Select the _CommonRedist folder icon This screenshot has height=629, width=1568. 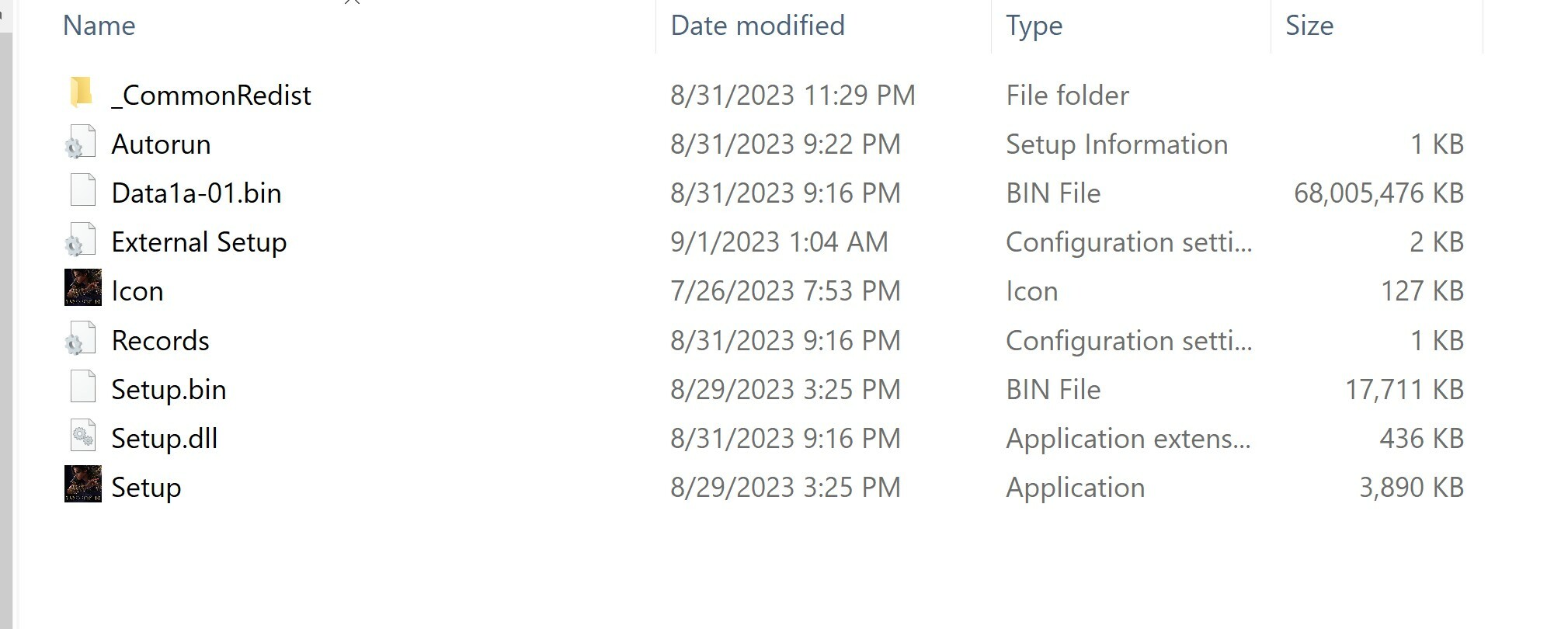pos(82,92)
